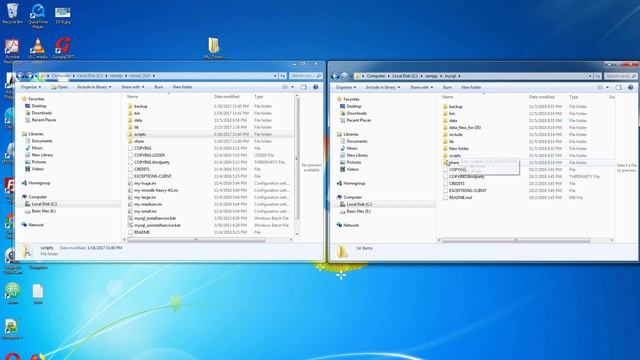This screenshot has width=640, height=360.
Task: Click the vertical scrollbar in the left file list
Action: pyautogui.click(x=297, y=159)
